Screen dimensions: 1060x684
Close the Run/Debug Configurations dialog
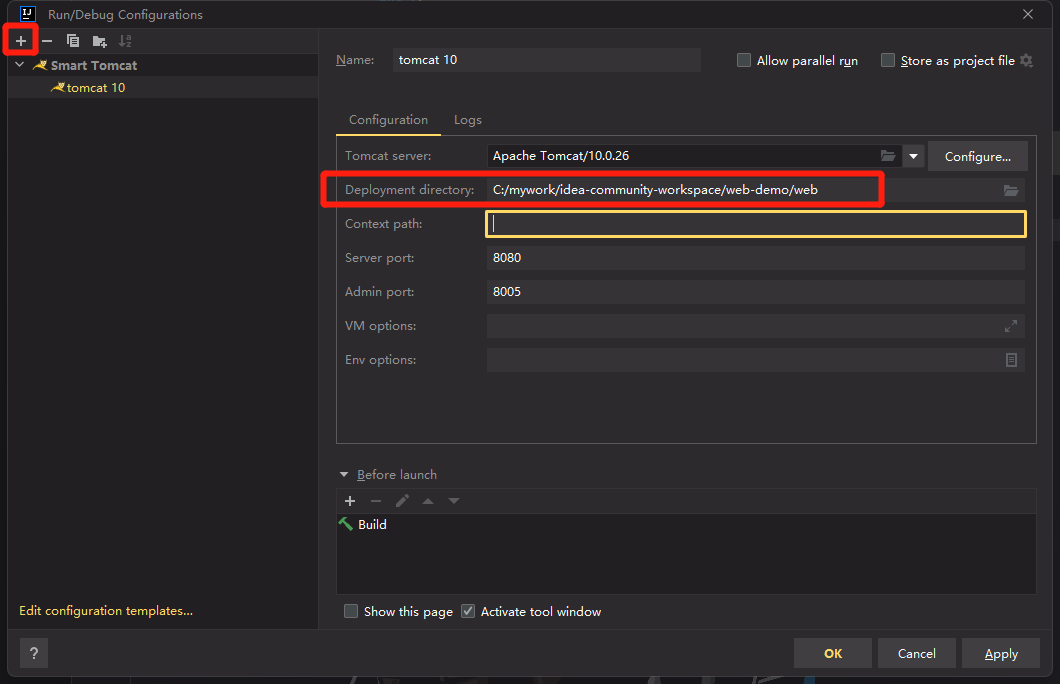[x=1028, y=14]
